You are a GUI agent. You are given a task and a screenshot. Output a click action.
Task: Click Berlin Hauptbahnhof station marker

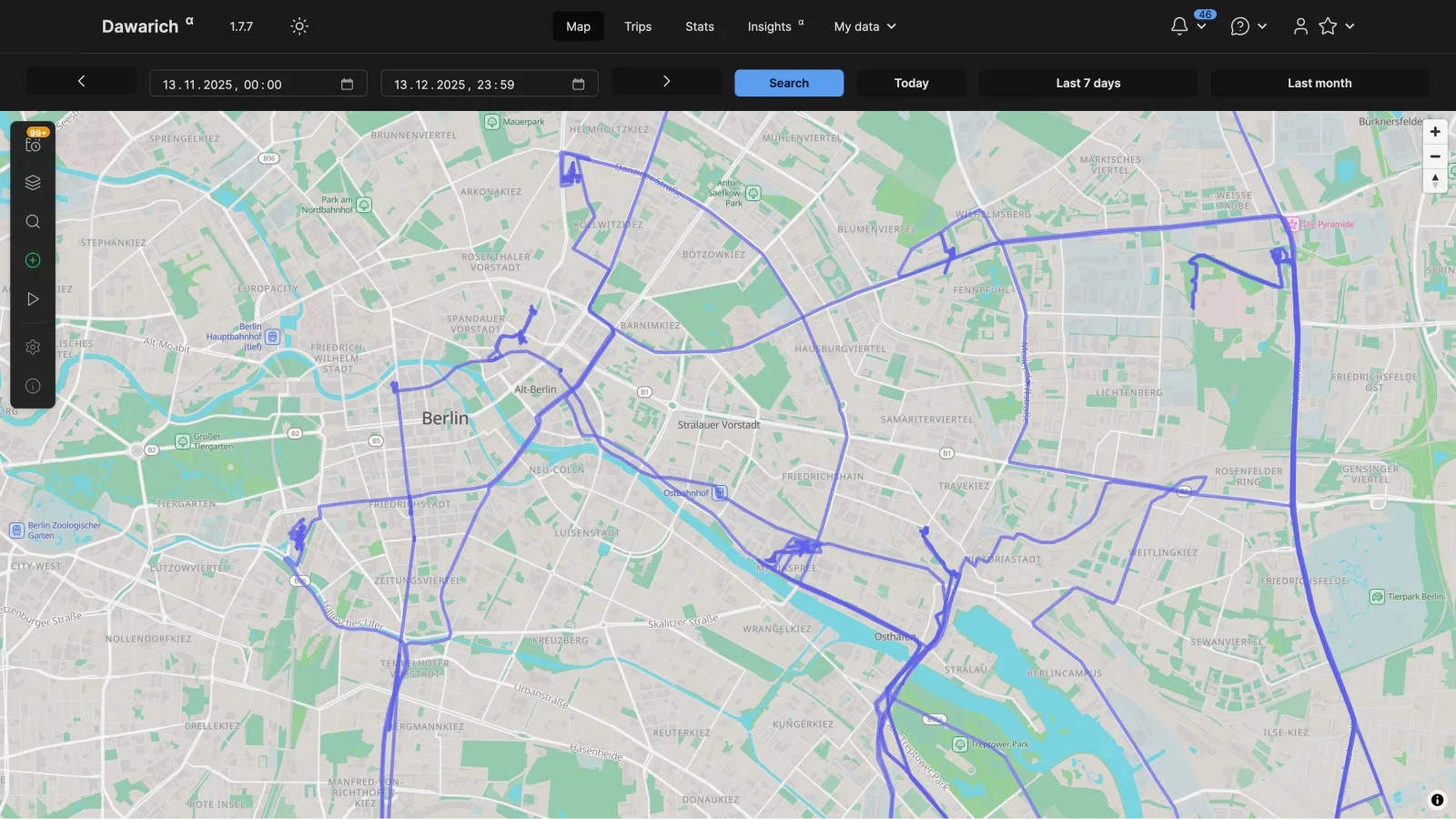tap(272, 338)
